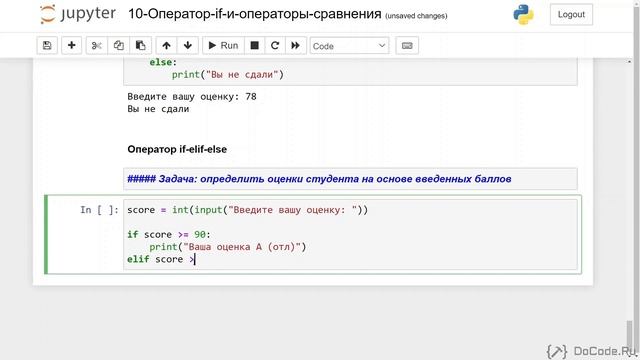Image resolution: width=640 pixels, height=360 pixels.
Task: Click the '(unsaved changes)' status text
Action: point(416,16)
